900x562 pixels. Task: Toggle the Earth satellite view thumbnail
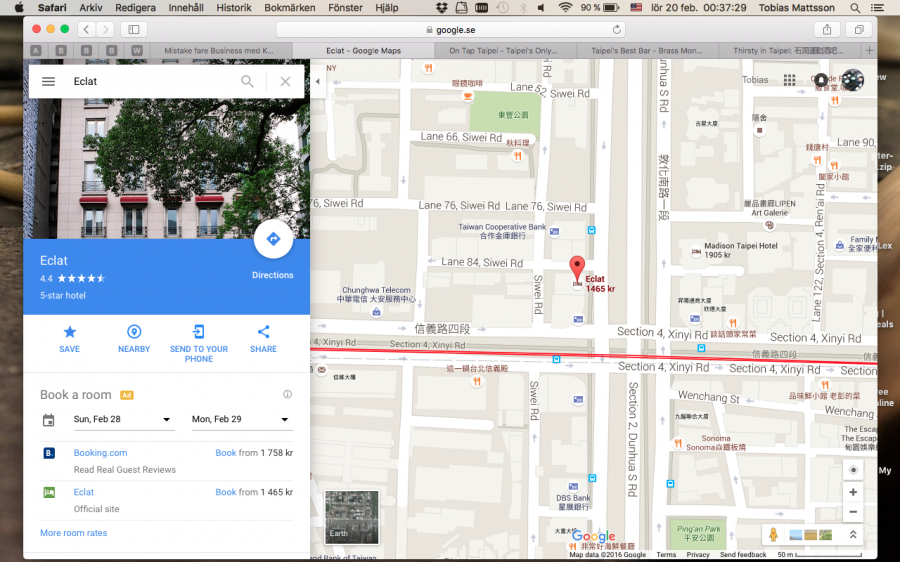[x=352, y=516]
